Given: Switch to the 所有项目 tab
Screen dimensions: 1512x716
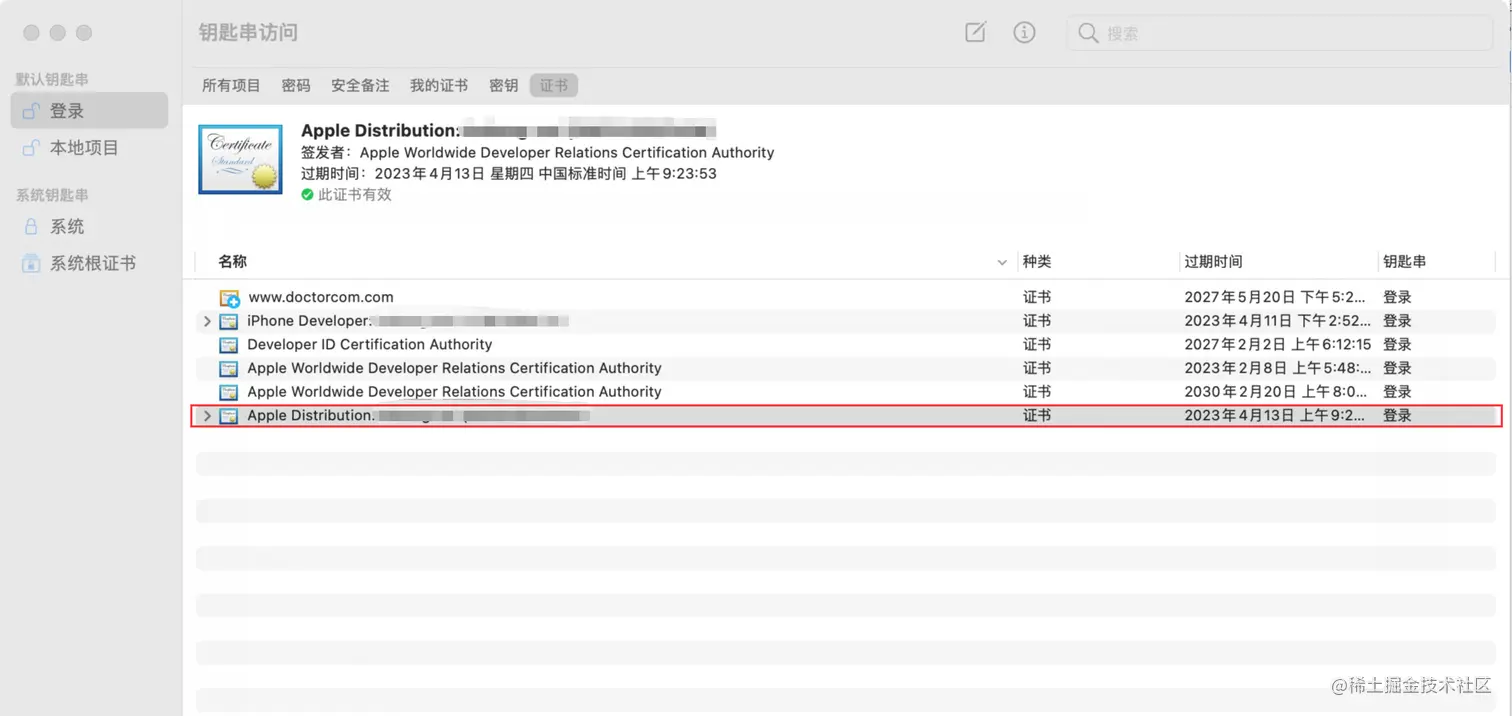Looking at the screenshot, I should tap(231, 85).
